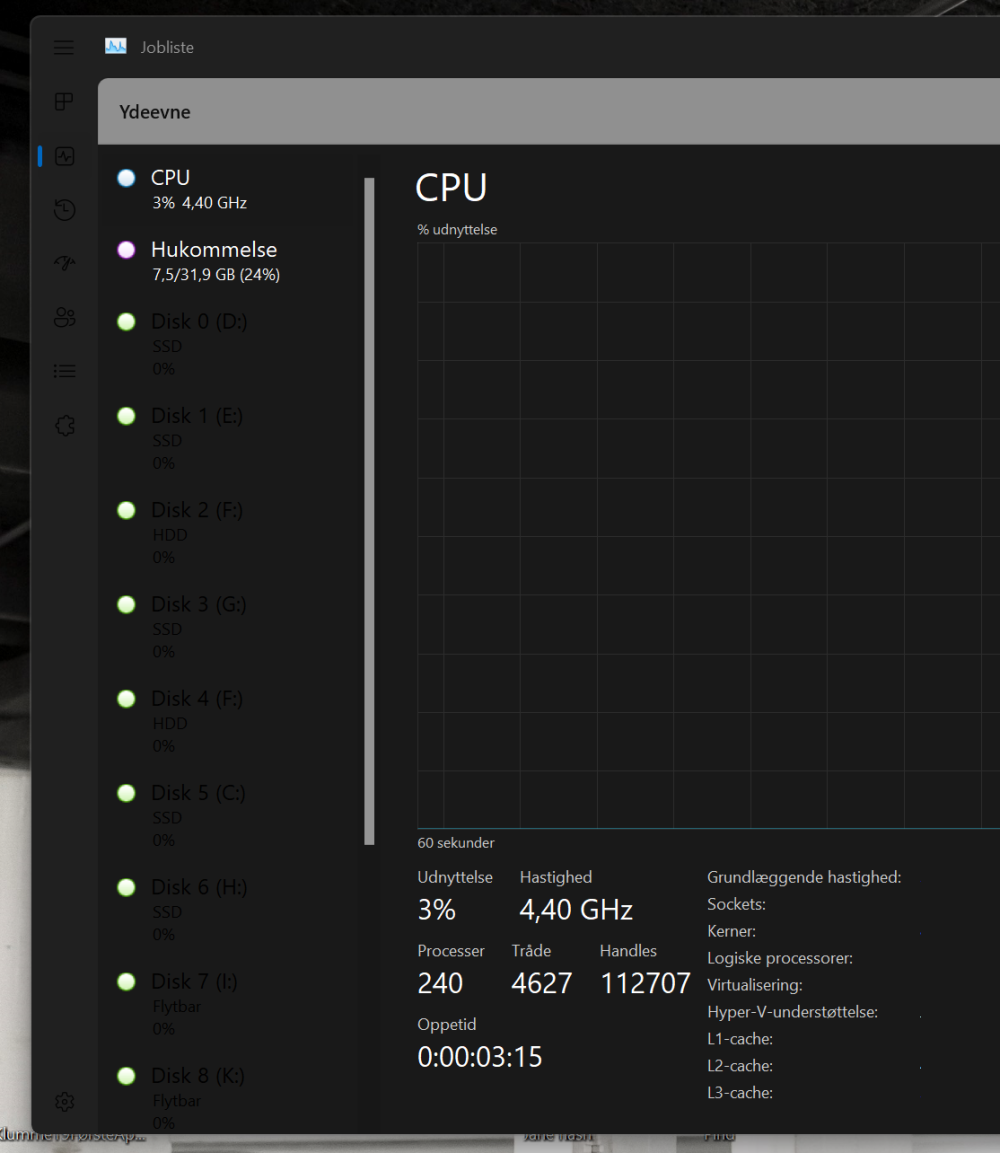Image resolution: width=1000 pixels, height=1153 pixels.
Task: Open Settings gear in the sidebar
Action: [64, 1102]
